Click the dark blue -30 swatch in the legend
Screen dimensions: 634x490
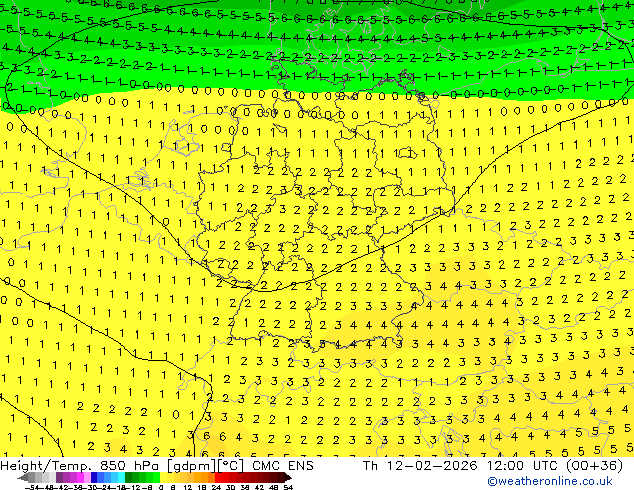[94, 477]
